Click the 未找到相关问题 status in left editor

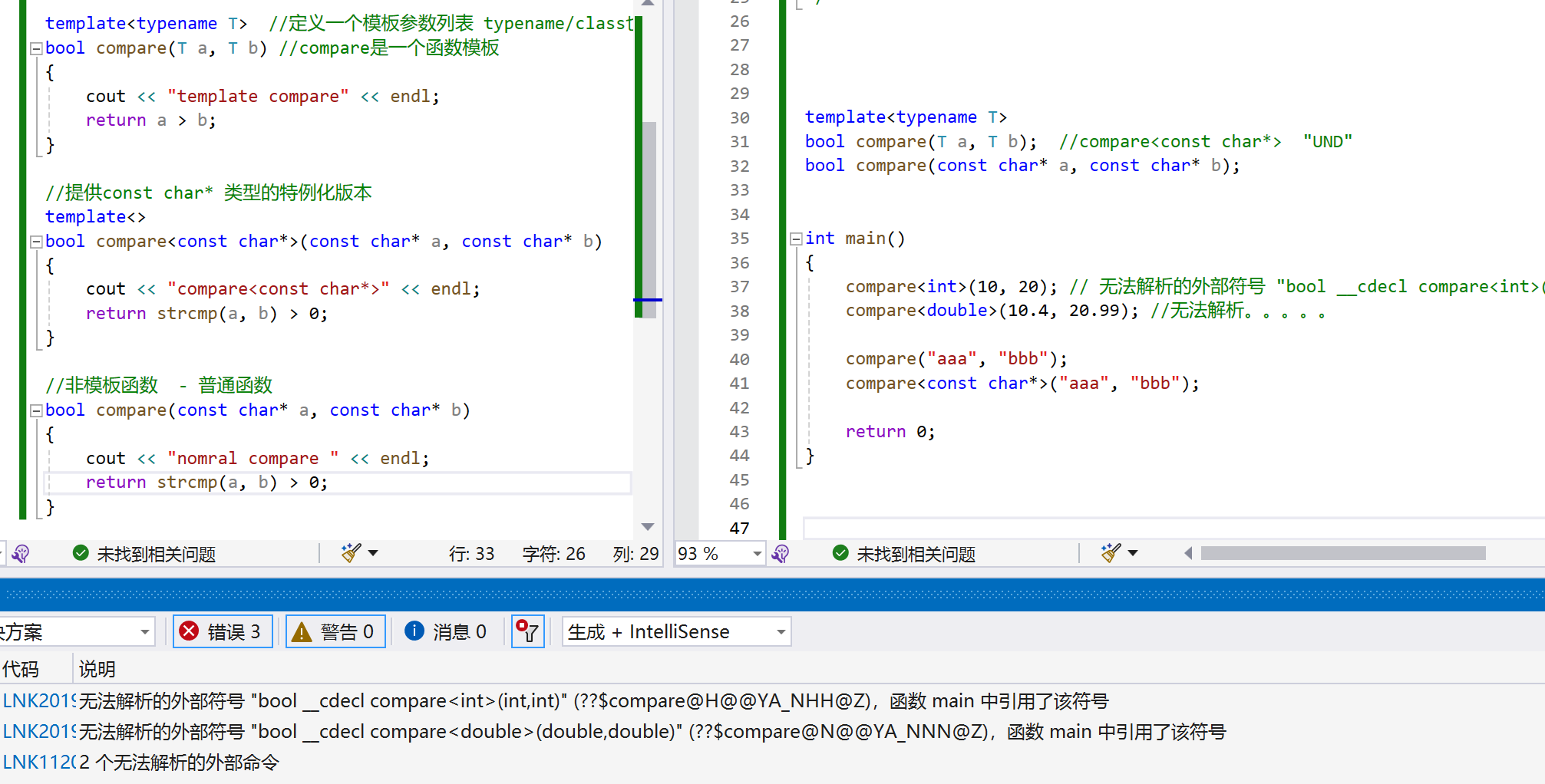(157, 554)
